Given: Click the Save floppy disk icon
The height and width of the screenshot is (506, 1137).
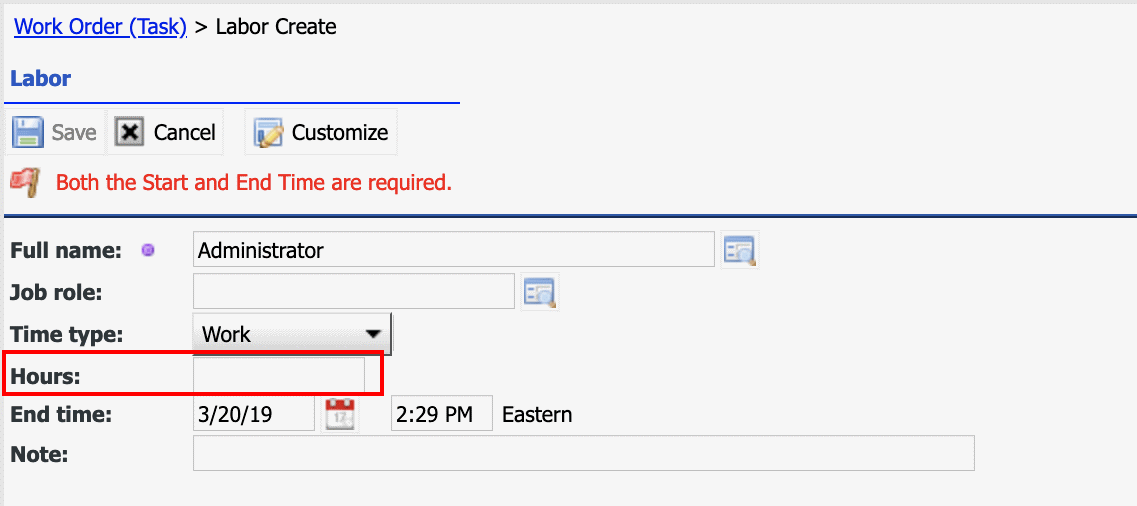Looking at the screenshot, I should (28, 133).
